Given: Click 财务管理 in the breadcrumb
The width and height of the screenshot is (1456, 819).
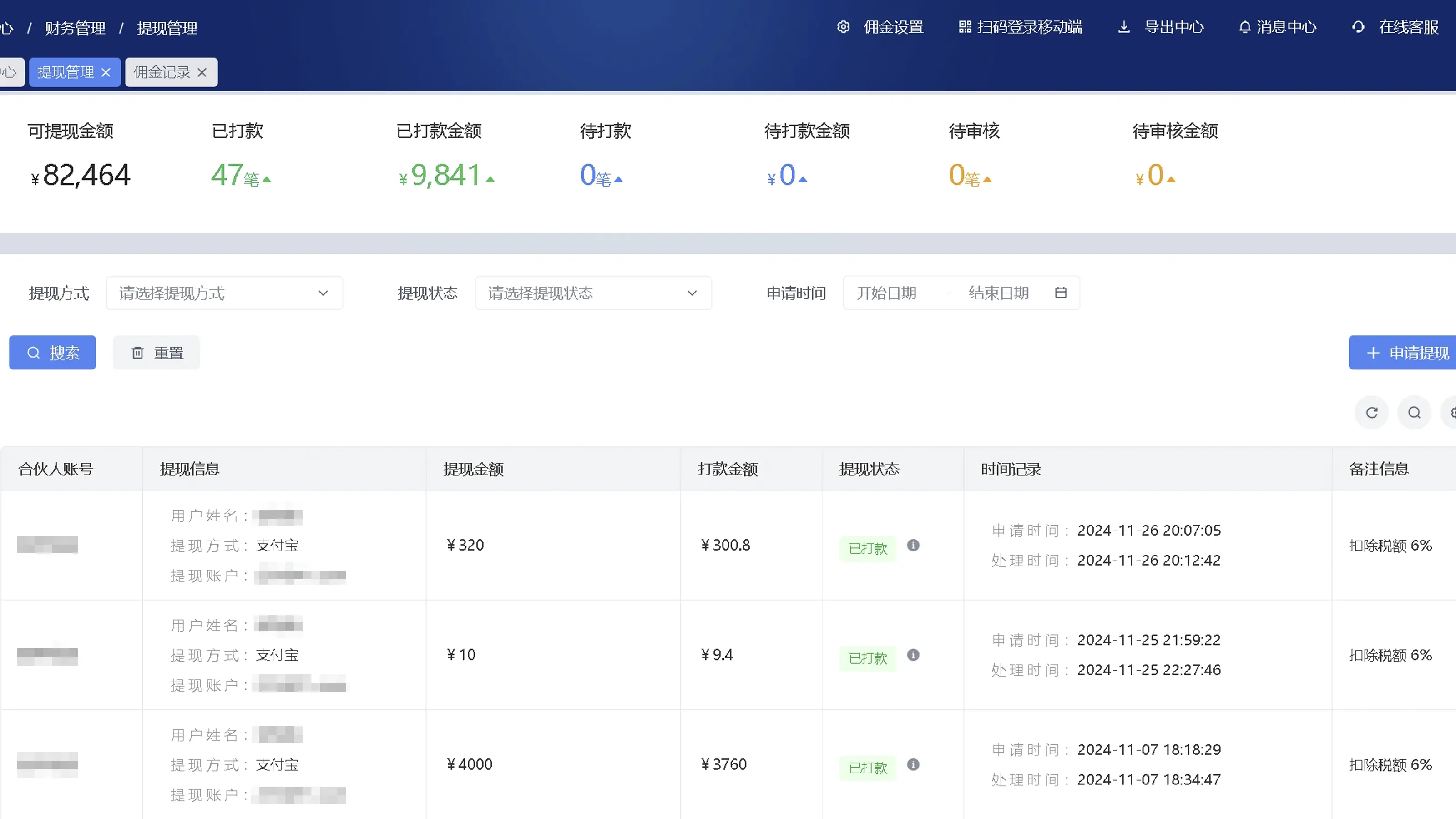Looking at the screenshot, I should click(x=75, y=28).
